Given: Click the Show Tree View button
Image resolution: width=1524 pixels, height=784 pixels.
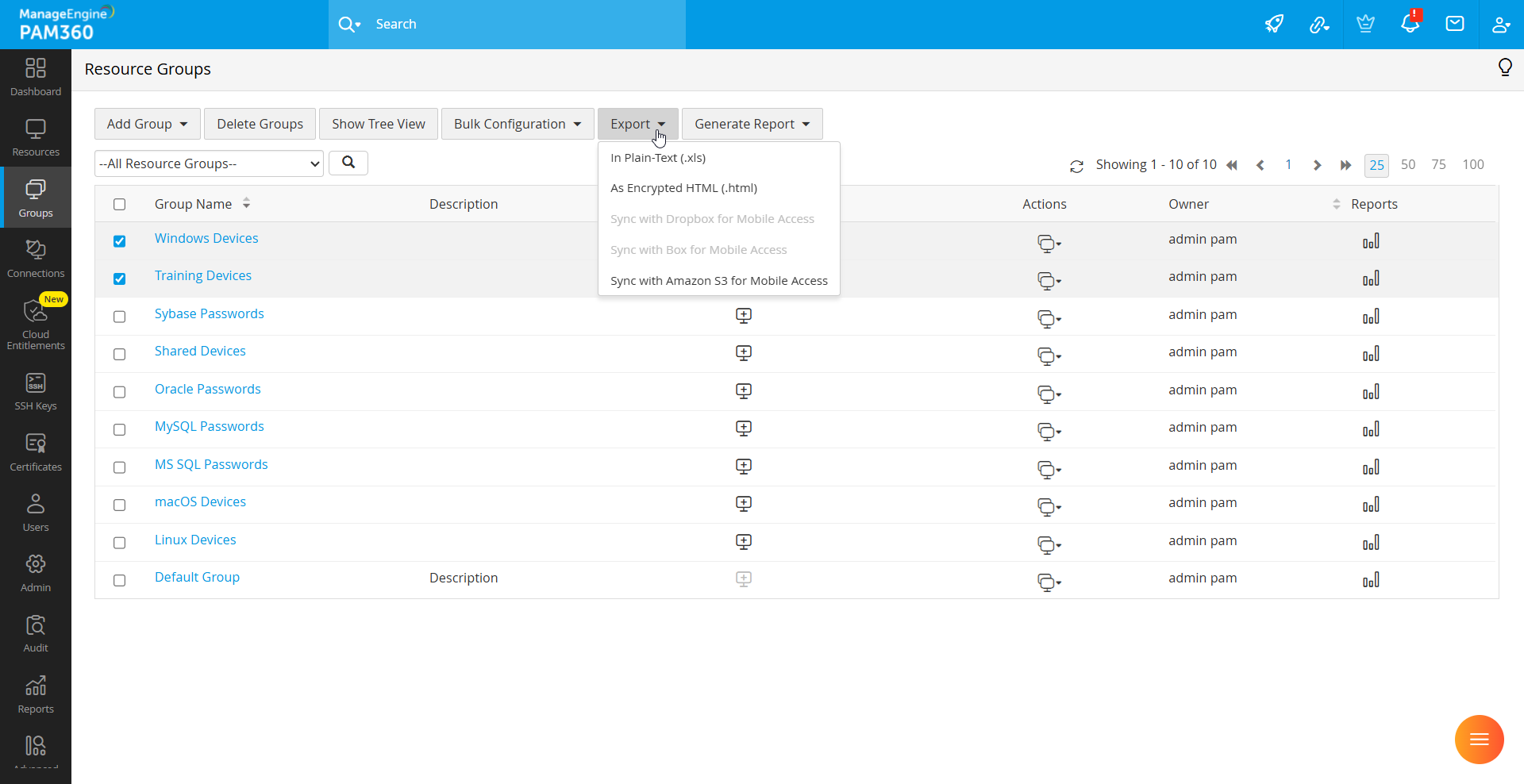Looking at the screenshot, I should [378, 124].
